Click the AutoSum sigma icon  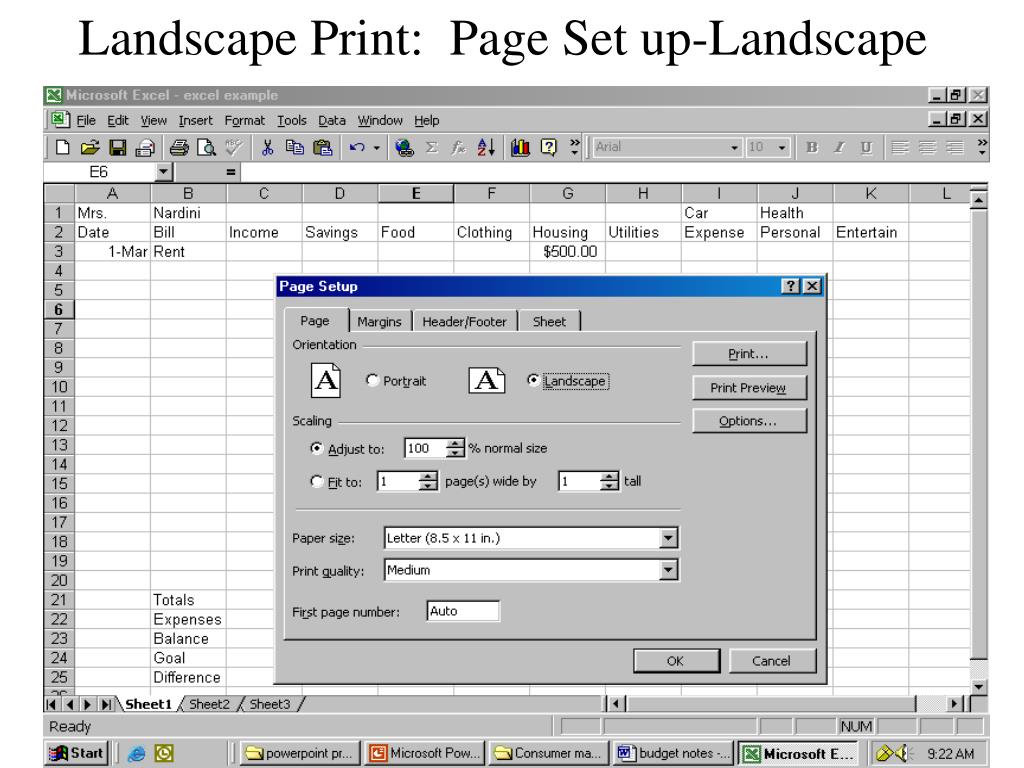432,148
